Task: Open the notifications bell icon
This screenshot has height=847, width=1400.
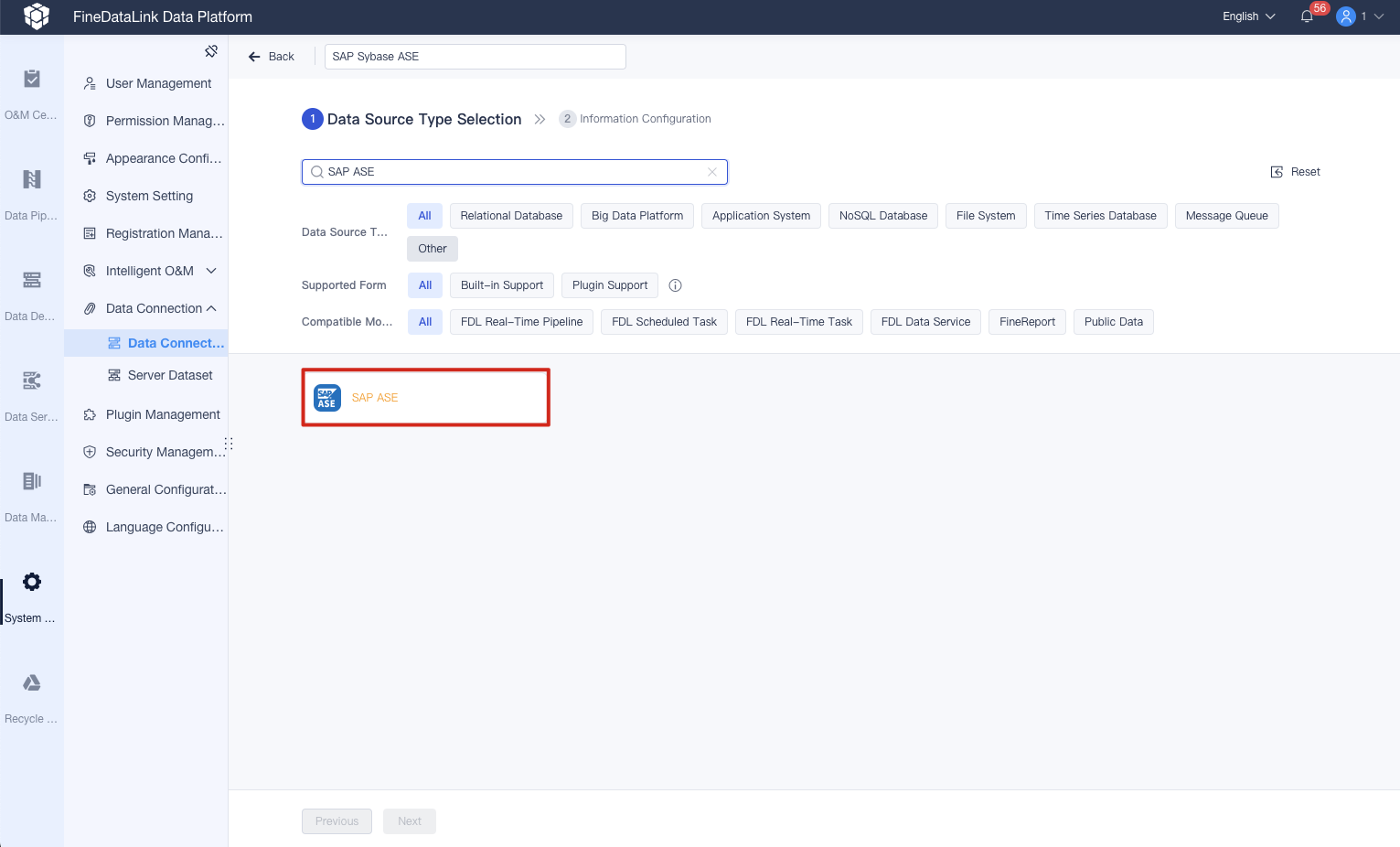Action: coord(1307,16)
